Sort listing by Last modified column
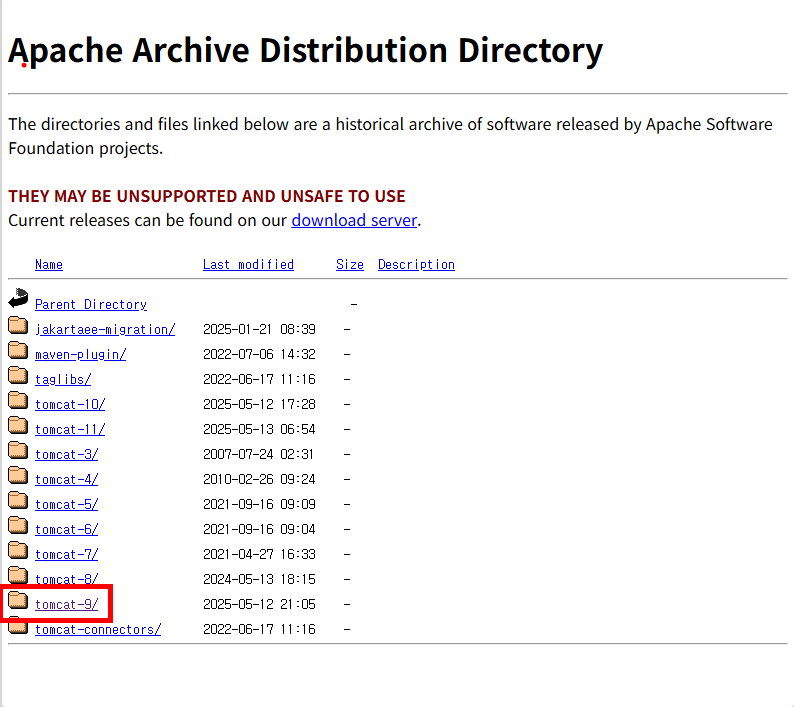The image size is (794, 707). click(248, 264)
